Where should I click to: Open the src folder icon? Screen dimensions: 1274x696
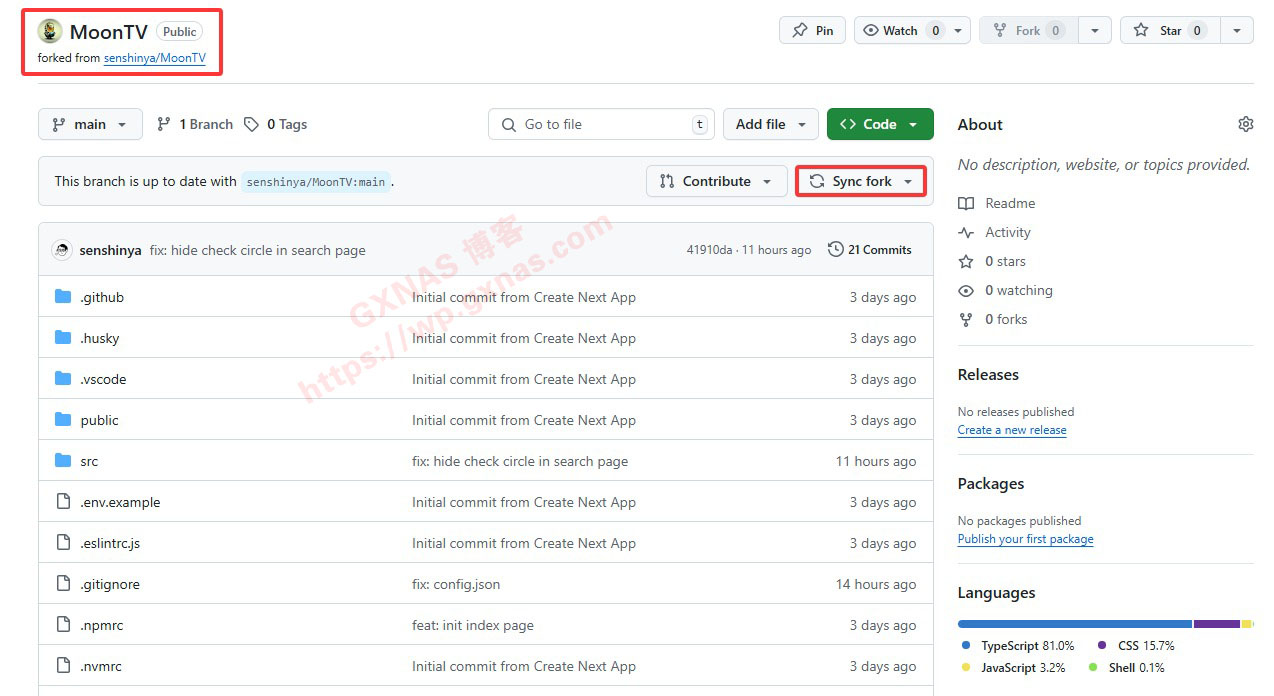(63, 461)
